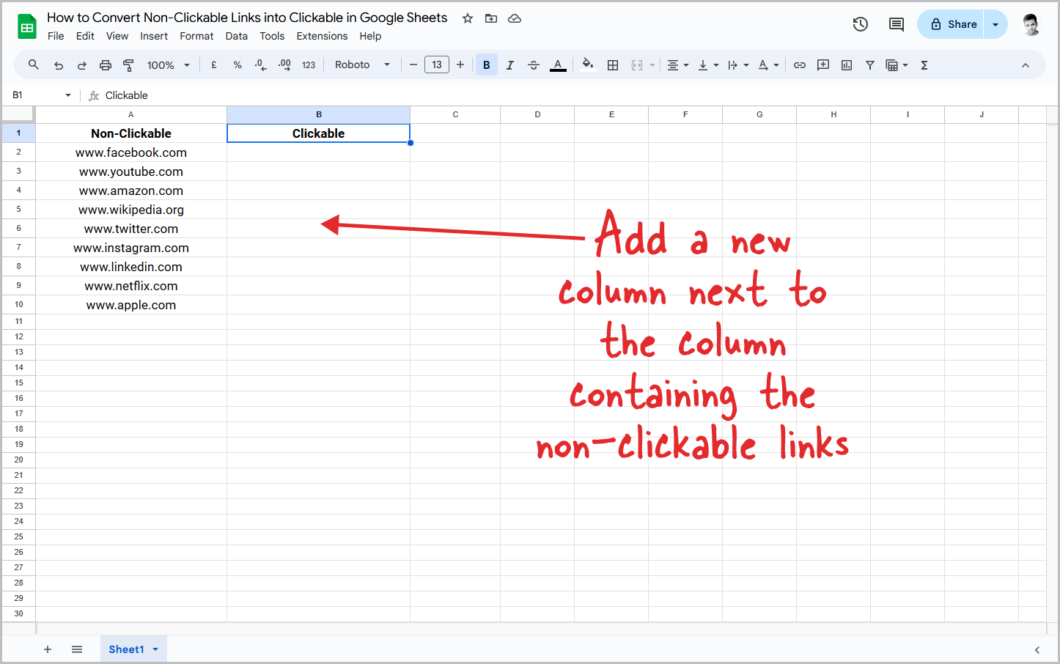The width and height of the screenshot is (1060, 664).
Task: Open version history clock icon
Action: (860, 24)
